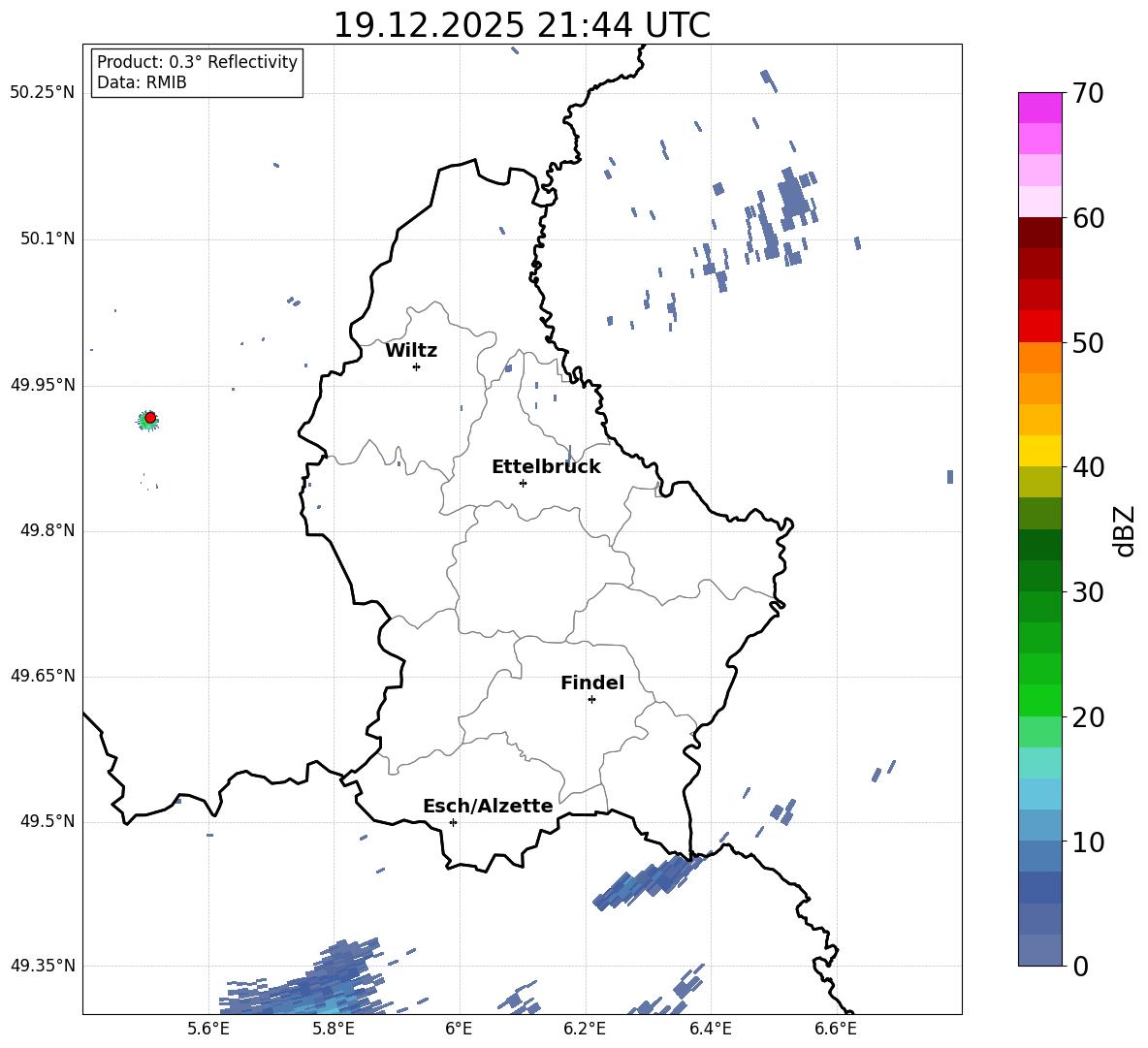Pick the bright green swatch above 20
The width and height of the screenshot is (1148, 1048).
coord(1040,700)
